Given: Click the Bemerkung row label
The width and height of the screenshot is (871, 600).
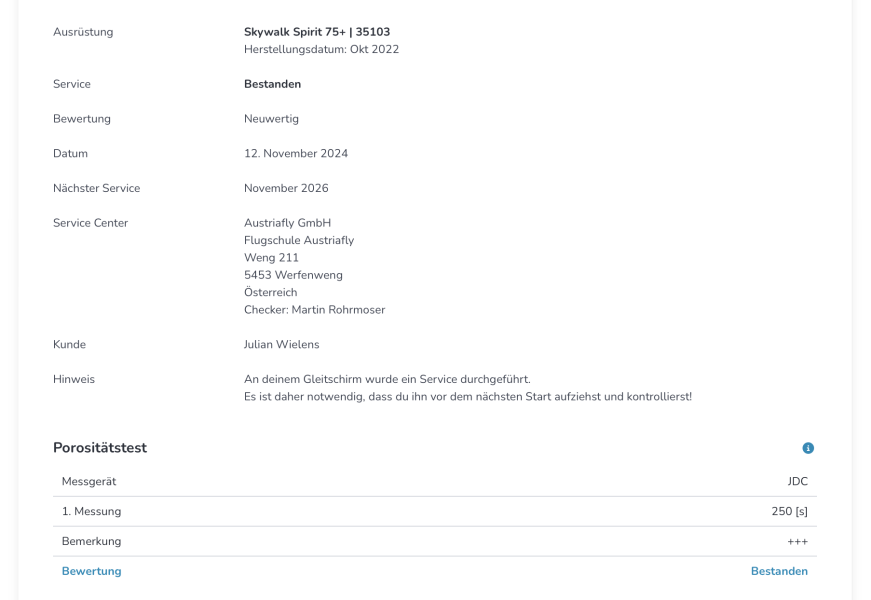Looking at the screenshot, I should click(x=91, y=541).
